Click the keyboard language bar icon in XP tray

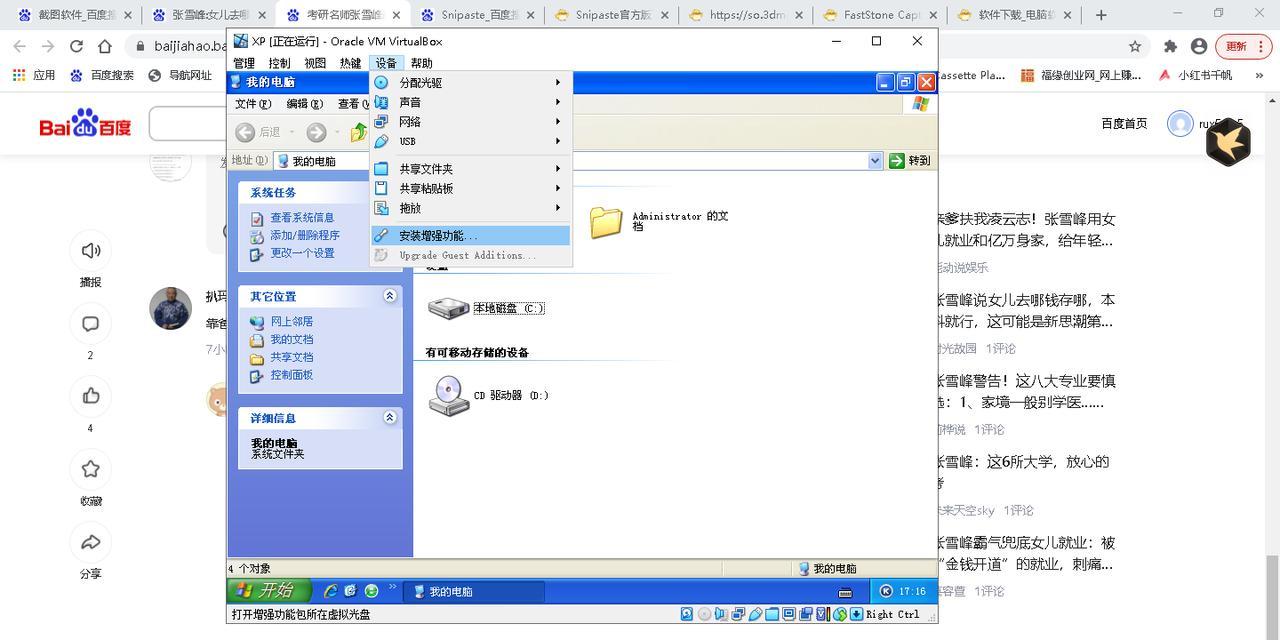pyautogui.click(x=845, y=592)
